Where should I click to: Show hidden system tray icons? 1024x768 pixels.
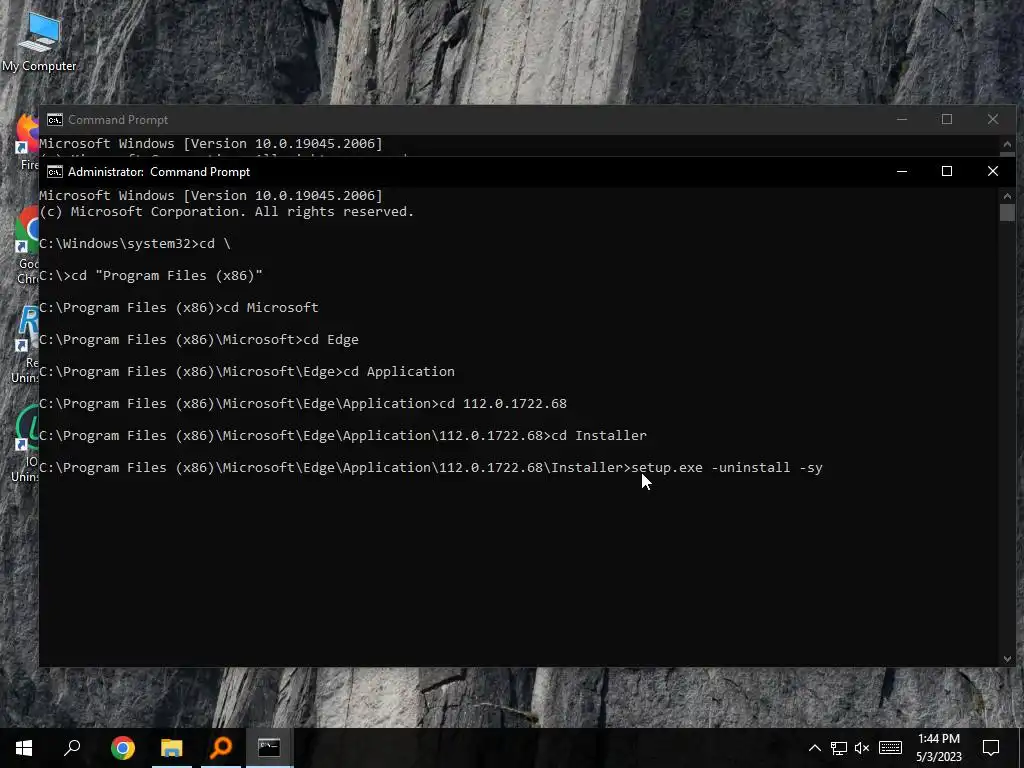(x=814, y=748)
